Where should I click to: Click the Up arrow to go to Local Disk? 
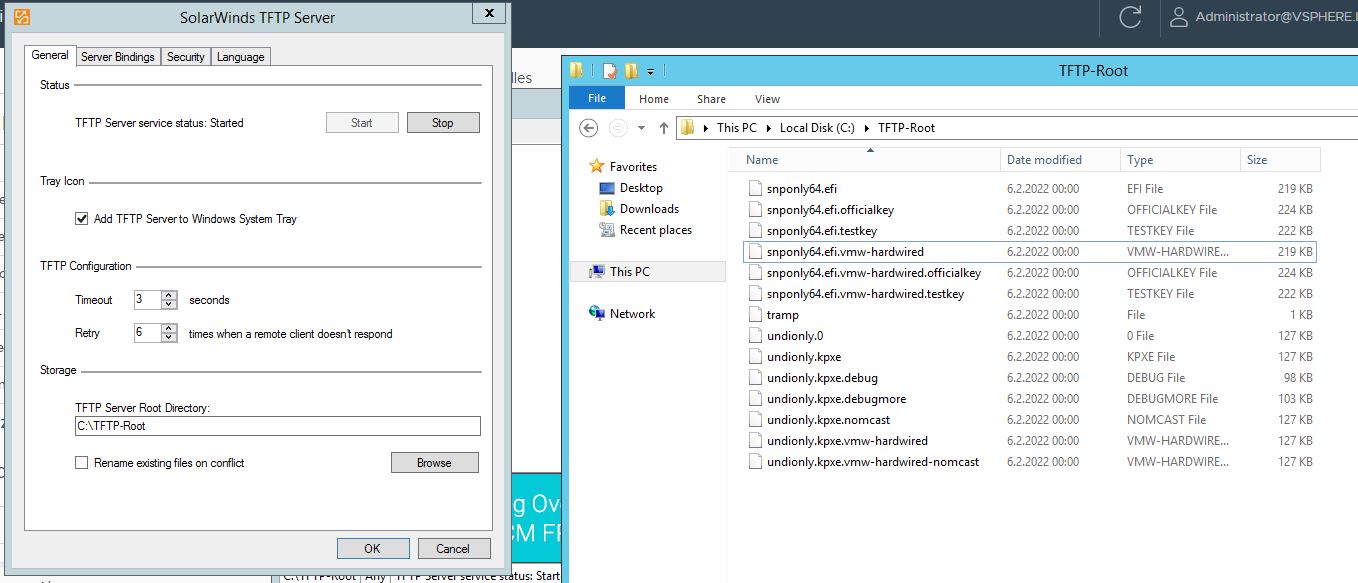point(662,127)
